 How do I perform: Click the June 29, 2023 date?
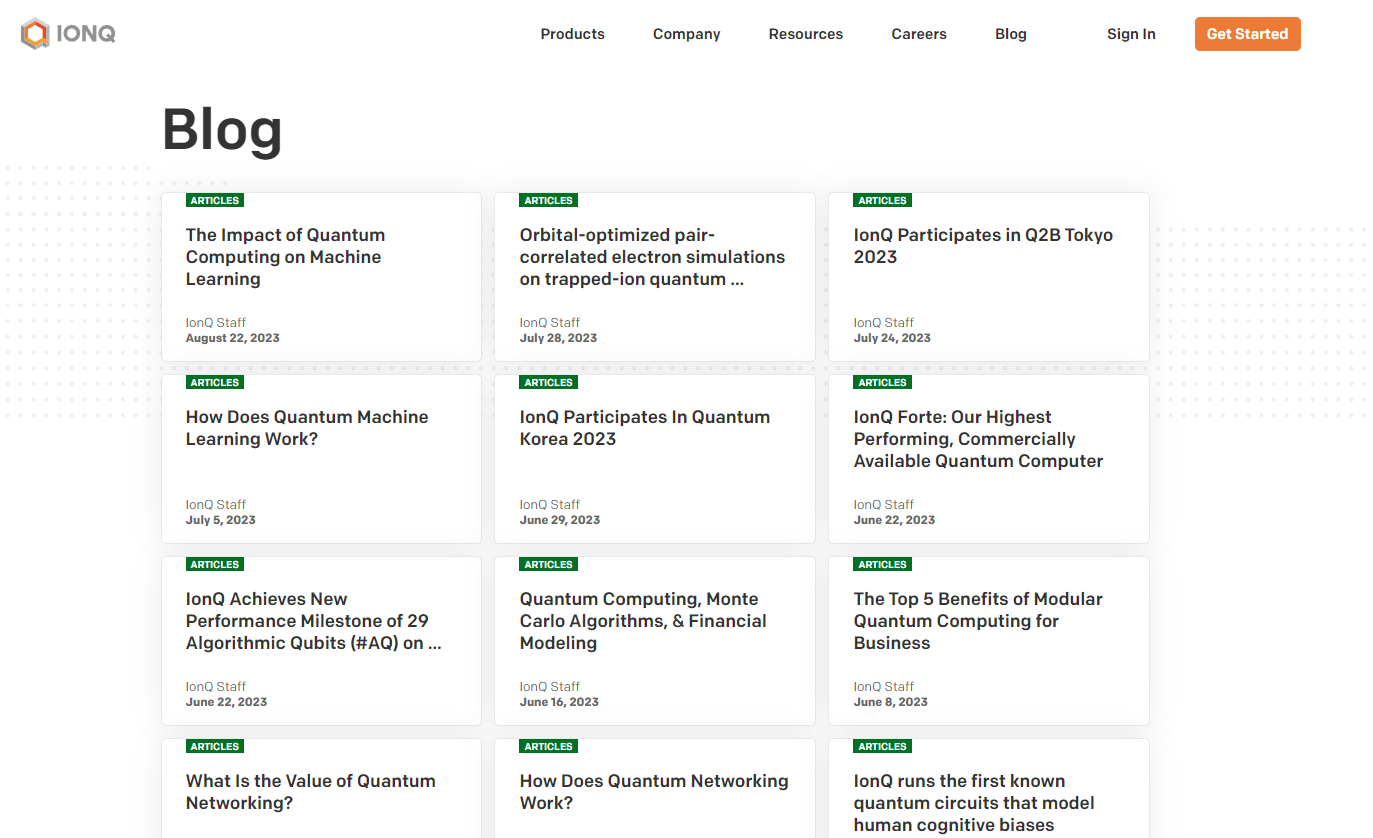coord(560,520)
